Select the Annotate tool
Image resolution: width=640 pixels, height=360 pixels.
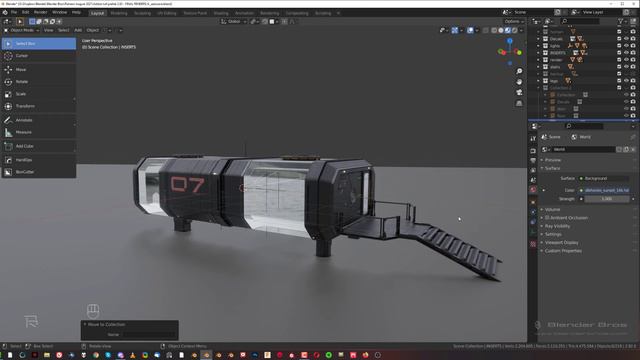click(39, 120)
